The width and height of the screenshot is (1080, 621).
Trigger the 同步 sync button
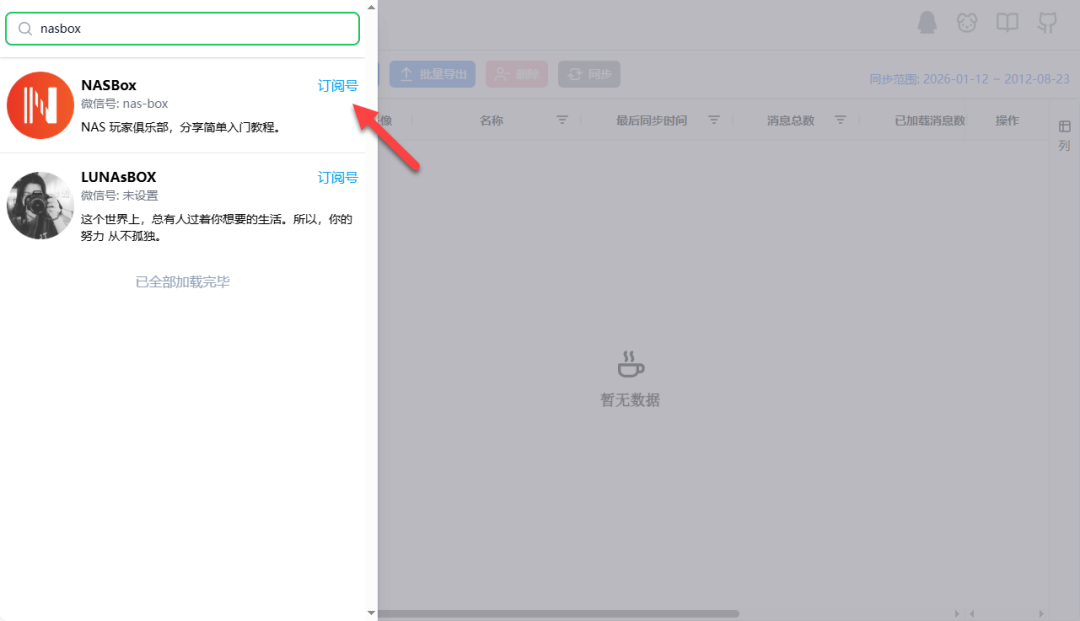589,73
